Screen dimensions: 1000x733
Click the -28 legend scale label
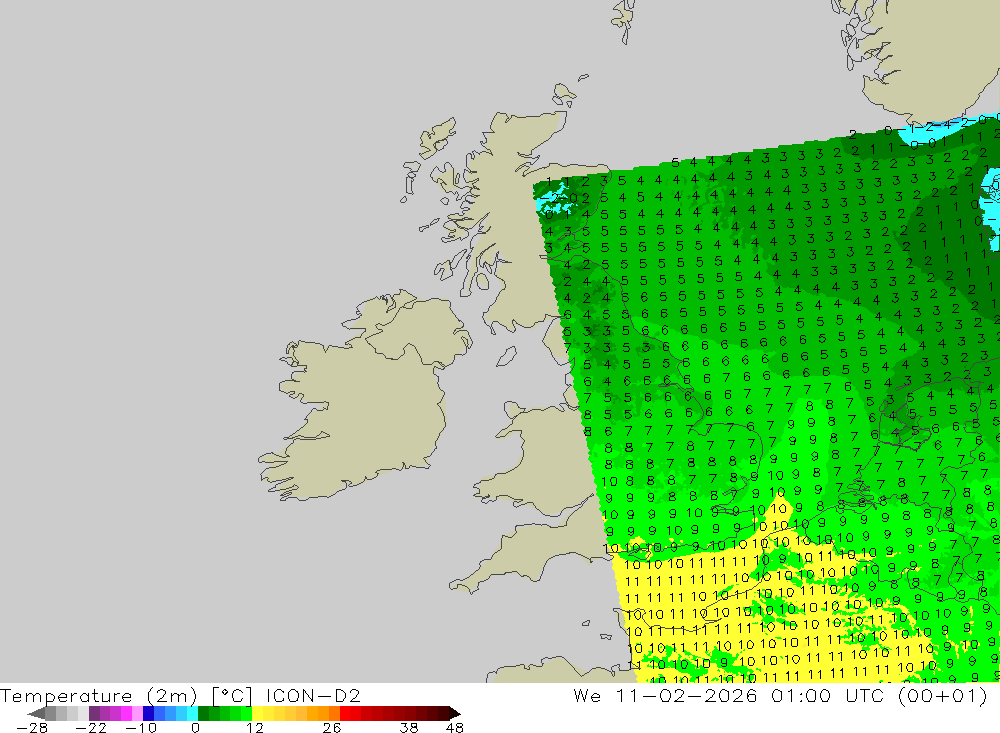pos(32,728)
